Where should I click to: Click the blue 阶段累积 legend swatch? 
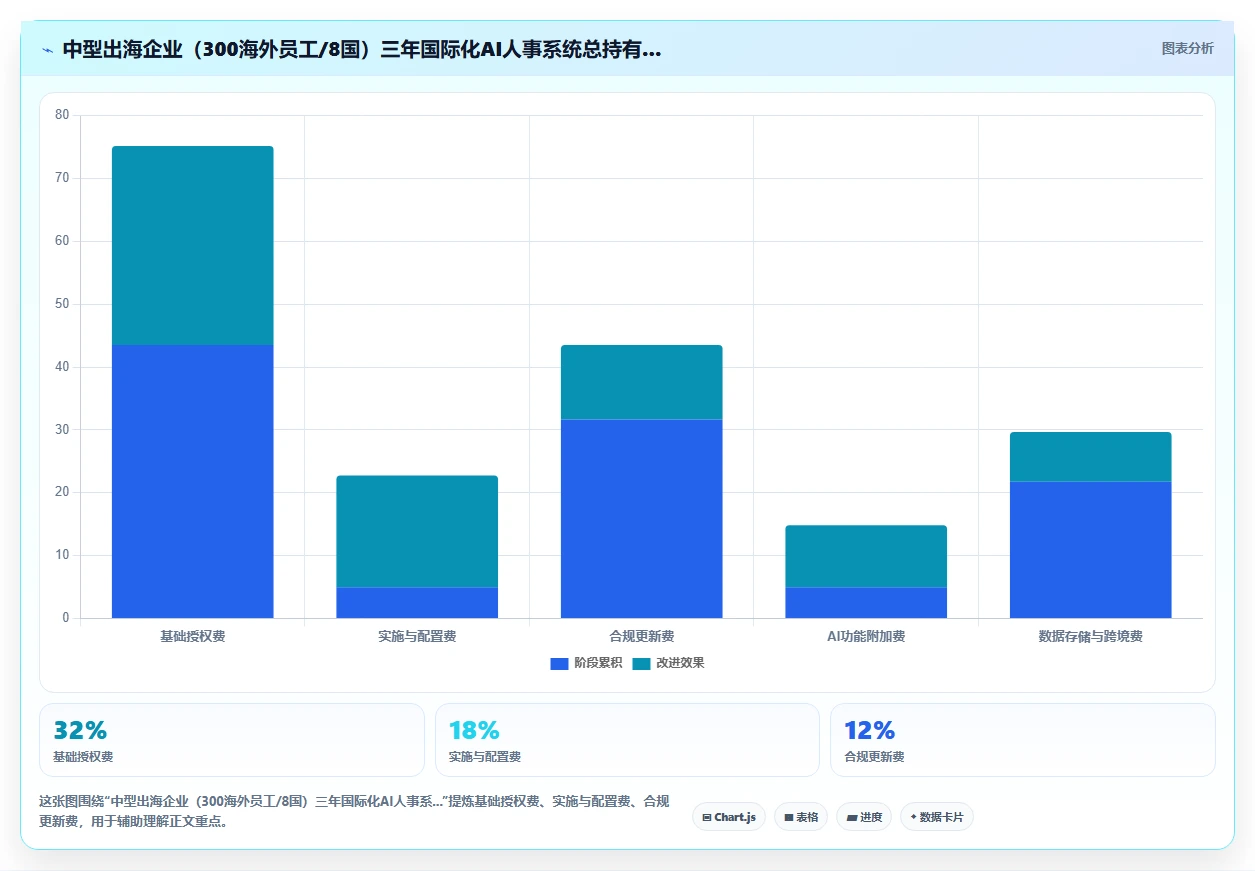point(559,663)
